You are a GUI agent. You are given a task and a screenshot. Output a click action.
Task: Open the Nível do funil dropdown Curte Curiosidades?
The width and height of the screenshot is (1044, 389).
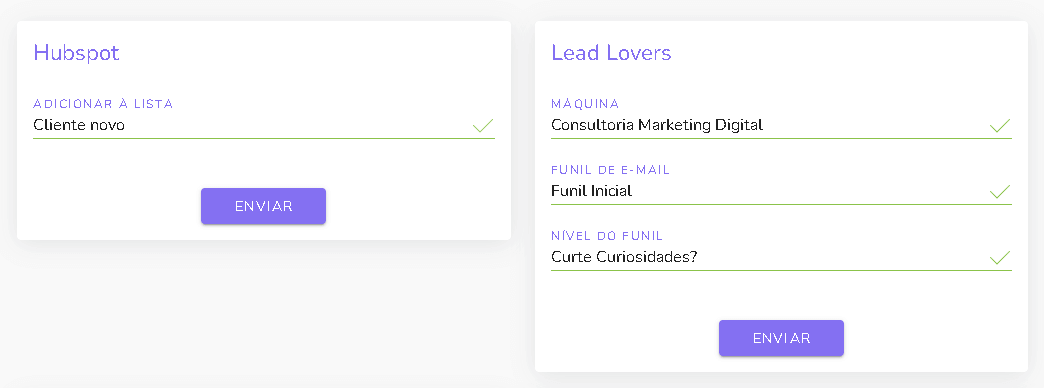click(x=781, y=257)
